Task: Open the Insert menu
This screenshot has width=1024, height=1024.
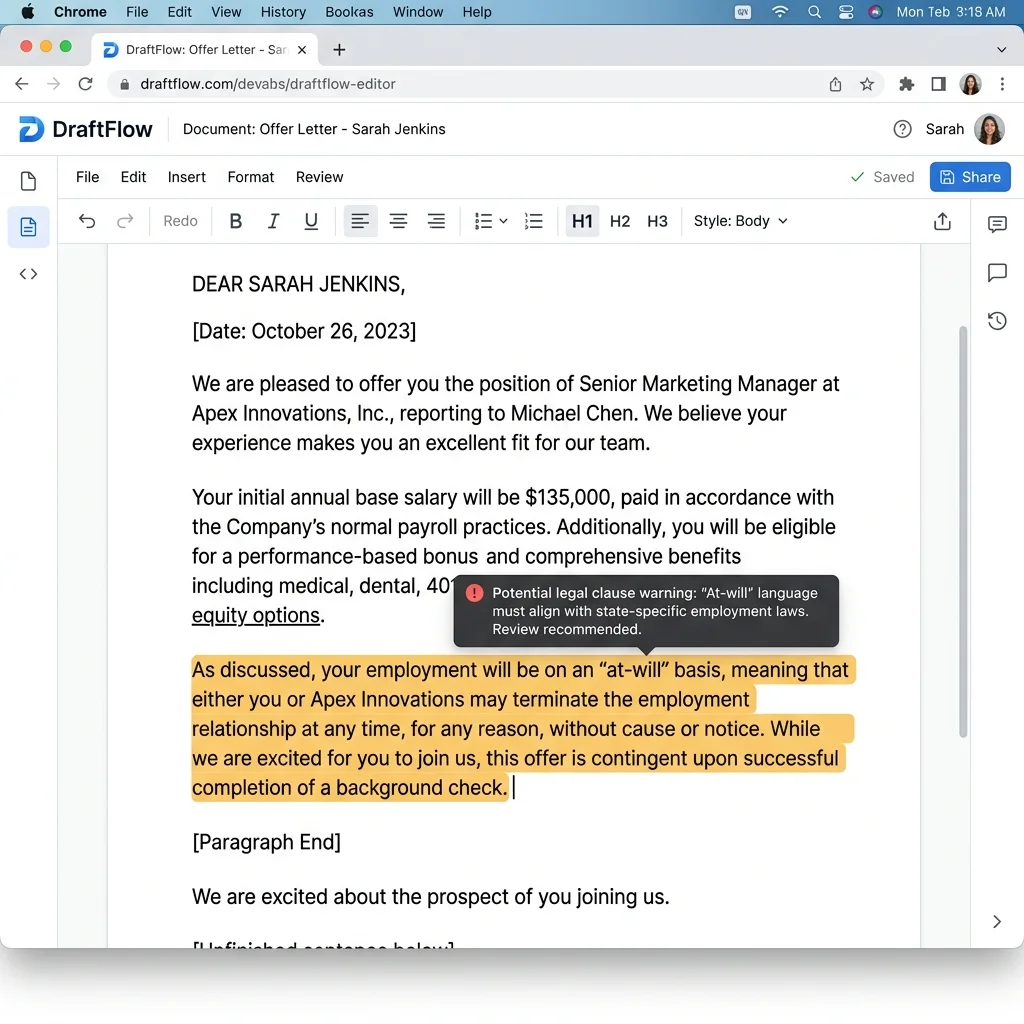Action: (187, 177)
